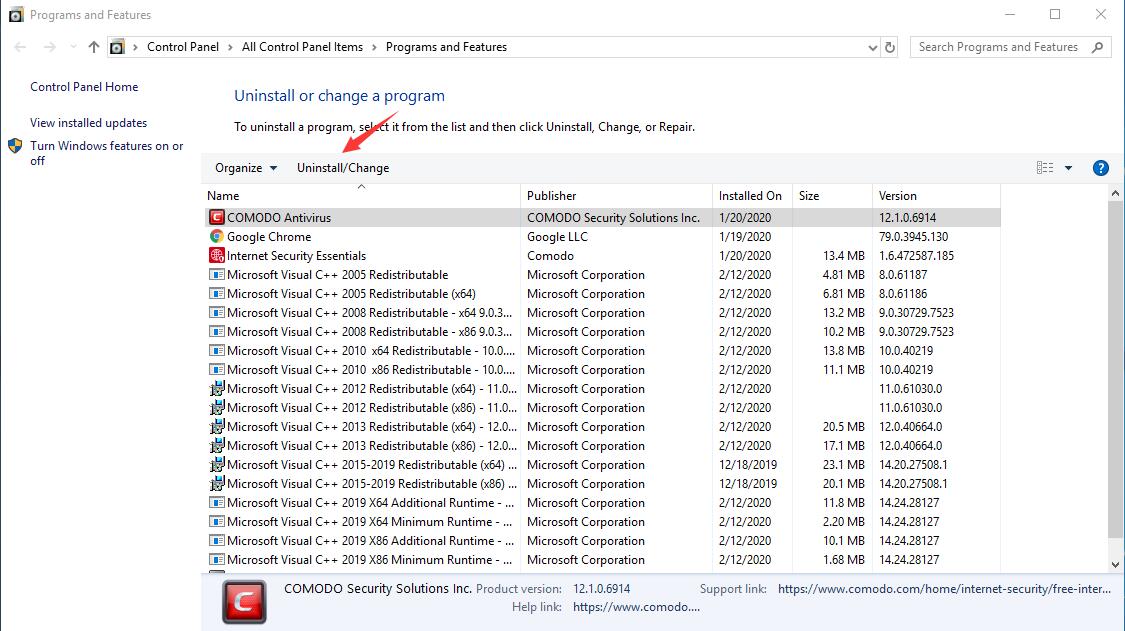Viewport: 1125px width, 631px height.
Task: Expand chevron before Control Panel breadcrumb
Action: pyautogui.click(x=135, y=47)
